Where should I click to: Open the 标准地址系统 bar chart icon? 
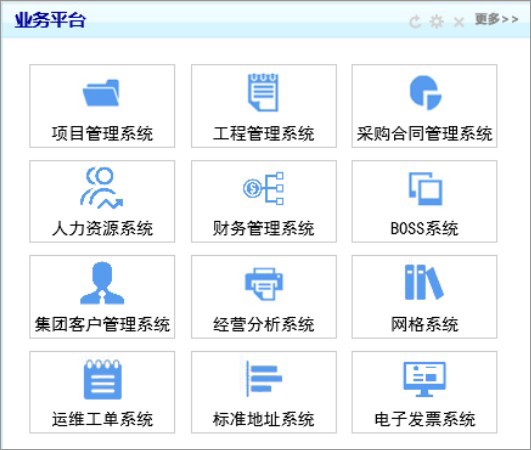coord(264,379)
